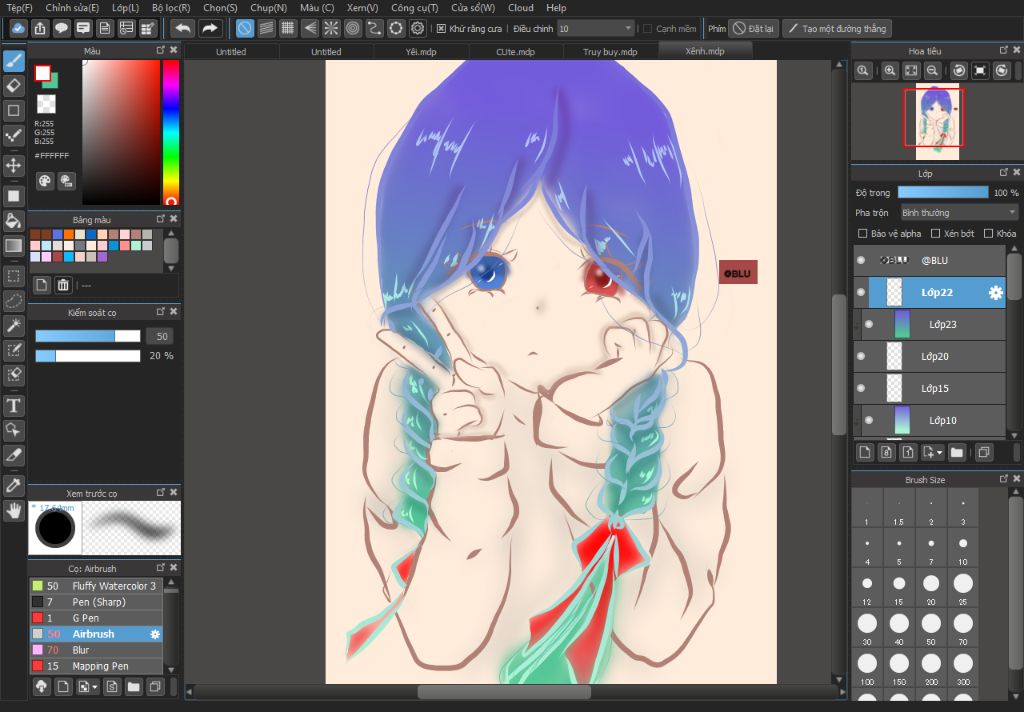
Task: Open the Bộ lọc(R) menu
Action: click(171, 8)
